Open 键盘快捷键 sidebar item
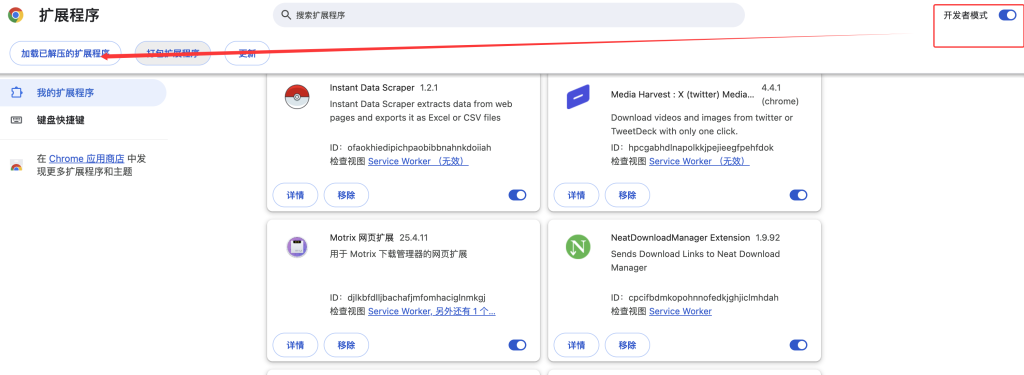The height and width of the screenshot is (375, 1024). click(83, 120)
